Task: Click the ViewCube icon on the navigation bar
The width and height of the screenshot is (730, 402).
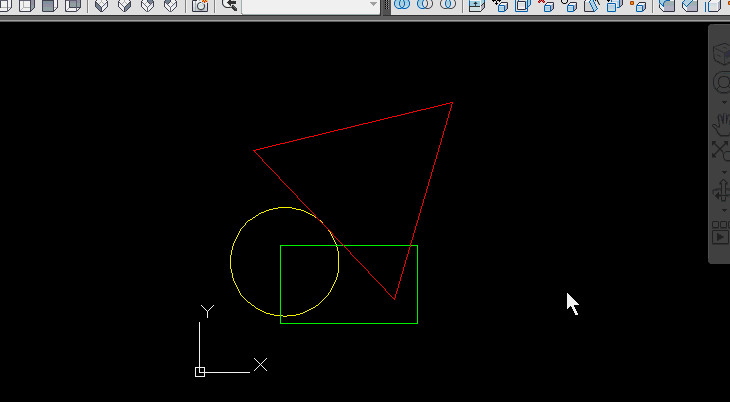Action: click(722, 54)
